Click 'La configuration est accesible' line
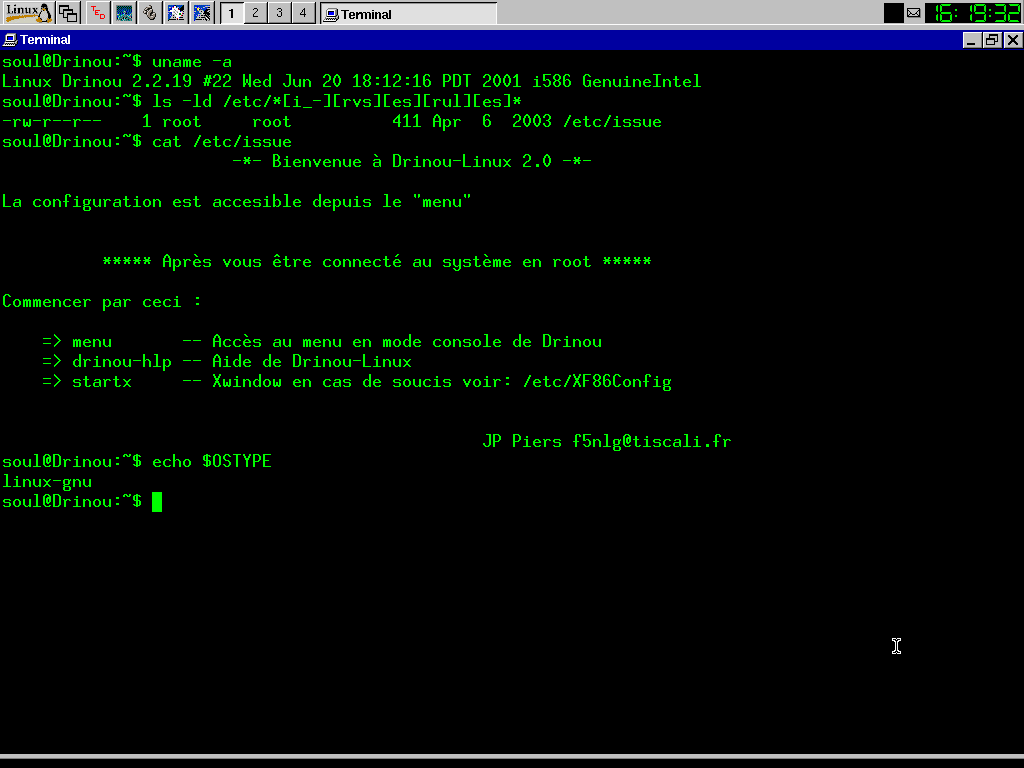The width and height of the screenshot is (1024, 768). (x=236, y=202)
